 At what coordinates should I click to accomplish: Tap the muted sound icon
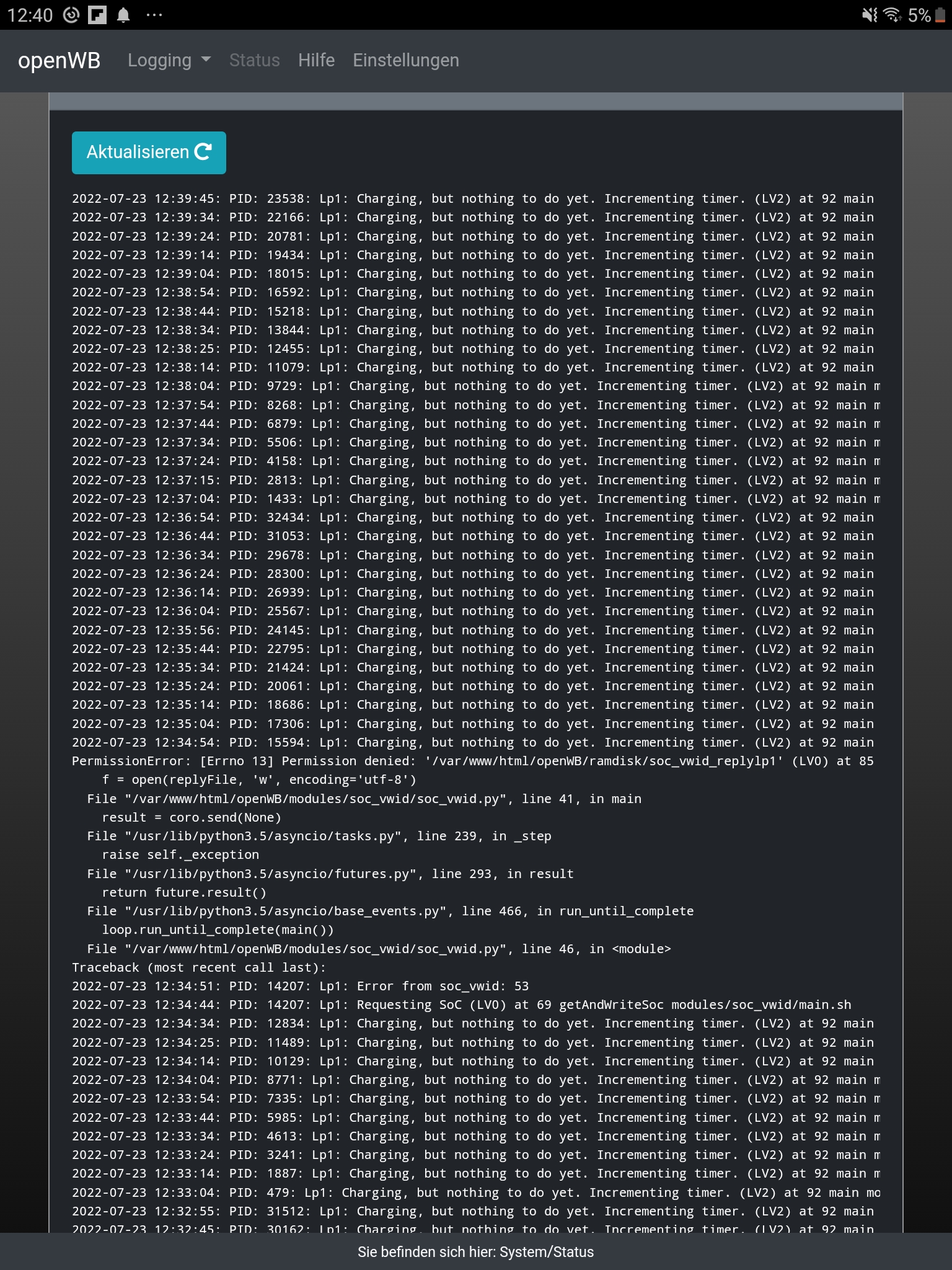coord(870,15)
